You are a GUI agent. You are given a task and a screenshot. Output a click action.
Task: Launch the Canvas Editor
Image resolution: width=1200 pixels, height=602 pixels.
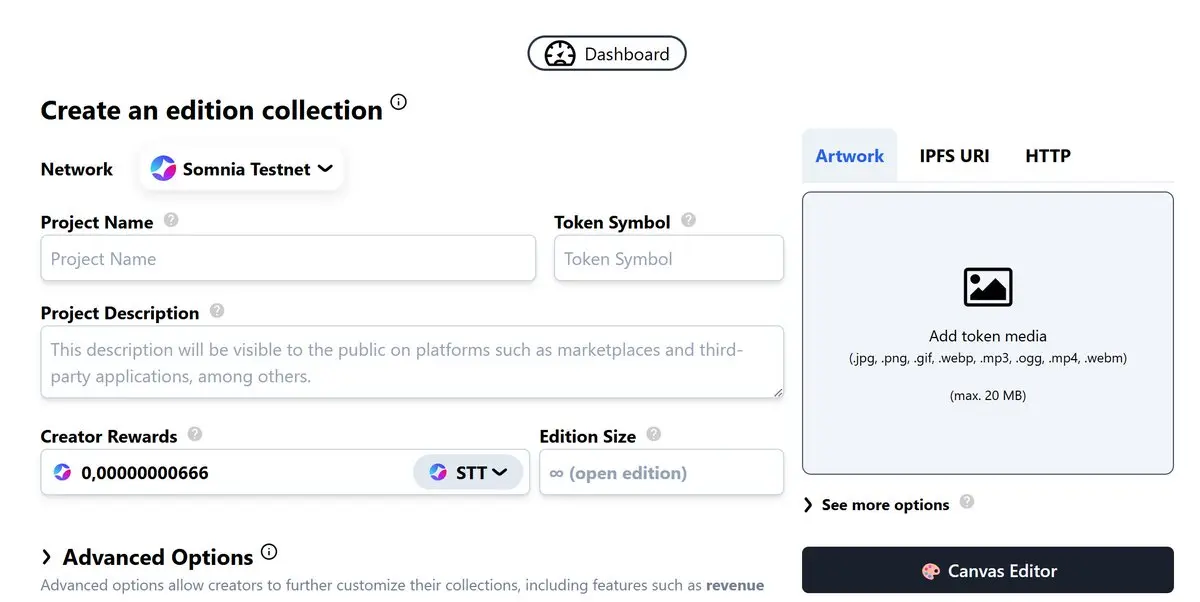point(988,571)
